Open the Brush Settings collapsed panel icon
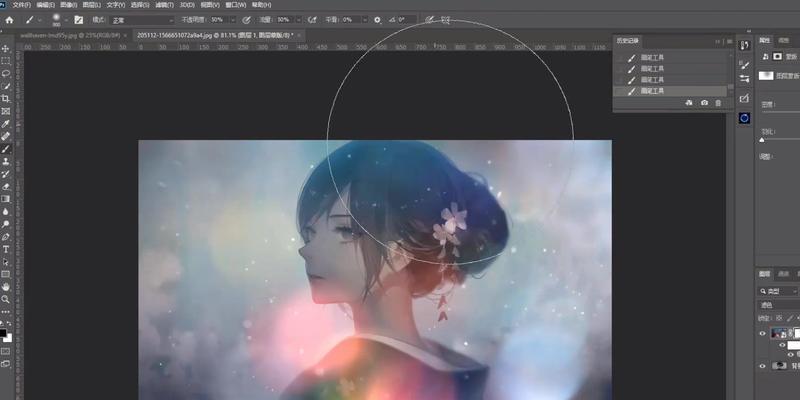This screenshot has width=800, height=400. [x=744, y=65]
